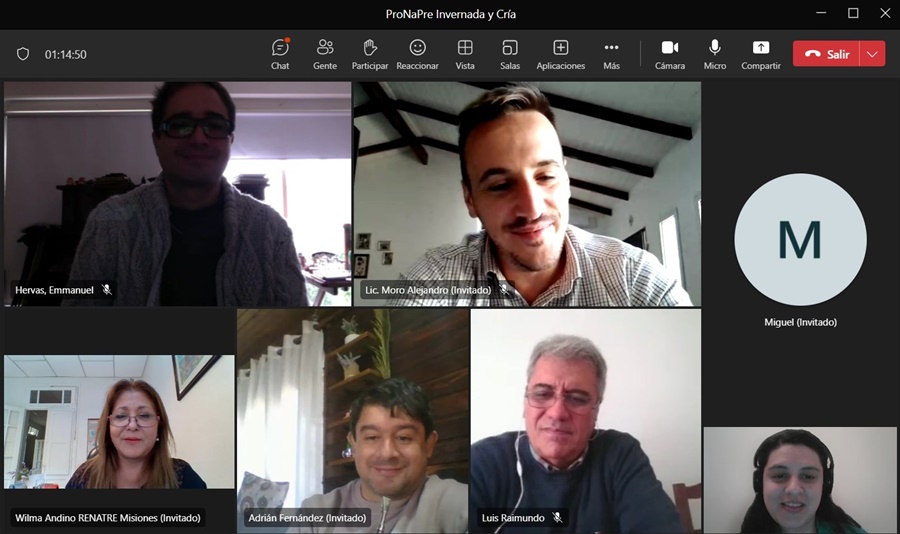Image resolution: width=900 pixels, height=534 pixels.
Task: Expand the arrow next to Salir
Action: tap(873, 54)
